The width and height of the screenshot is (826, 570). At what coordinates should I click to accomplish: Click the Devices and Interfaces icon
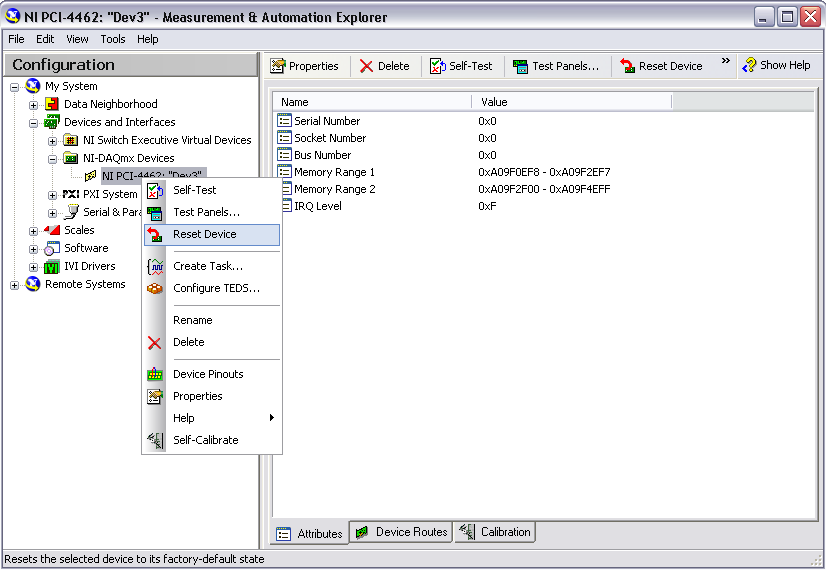click(52, 122)
